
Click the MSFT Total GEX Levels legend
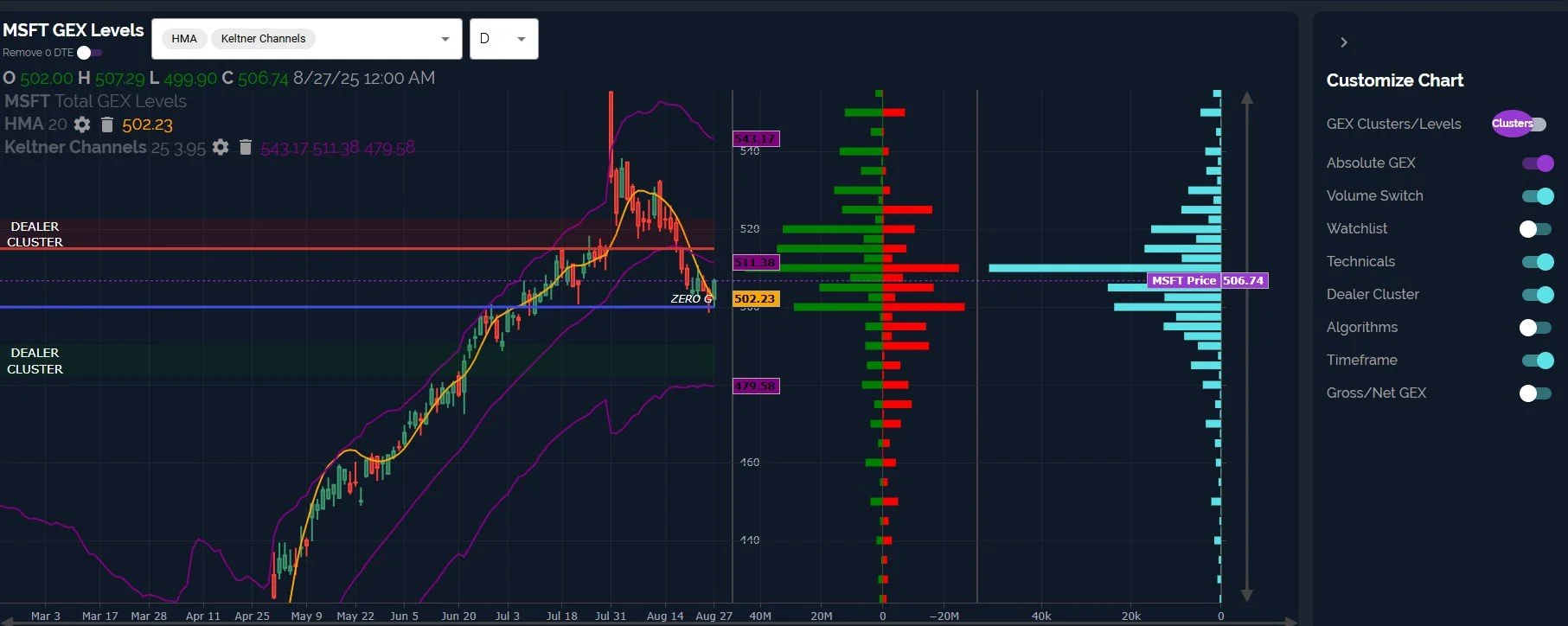(x=95, y=101)
